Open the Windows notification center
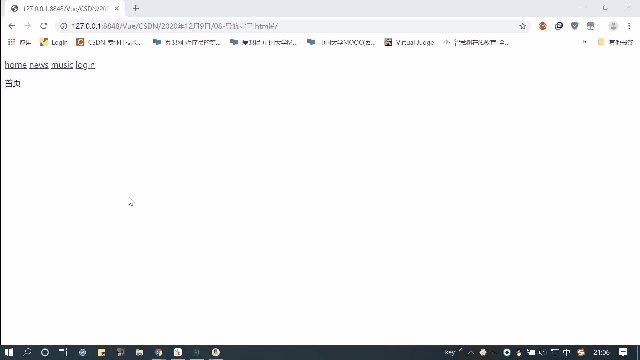 click(623, 352)
